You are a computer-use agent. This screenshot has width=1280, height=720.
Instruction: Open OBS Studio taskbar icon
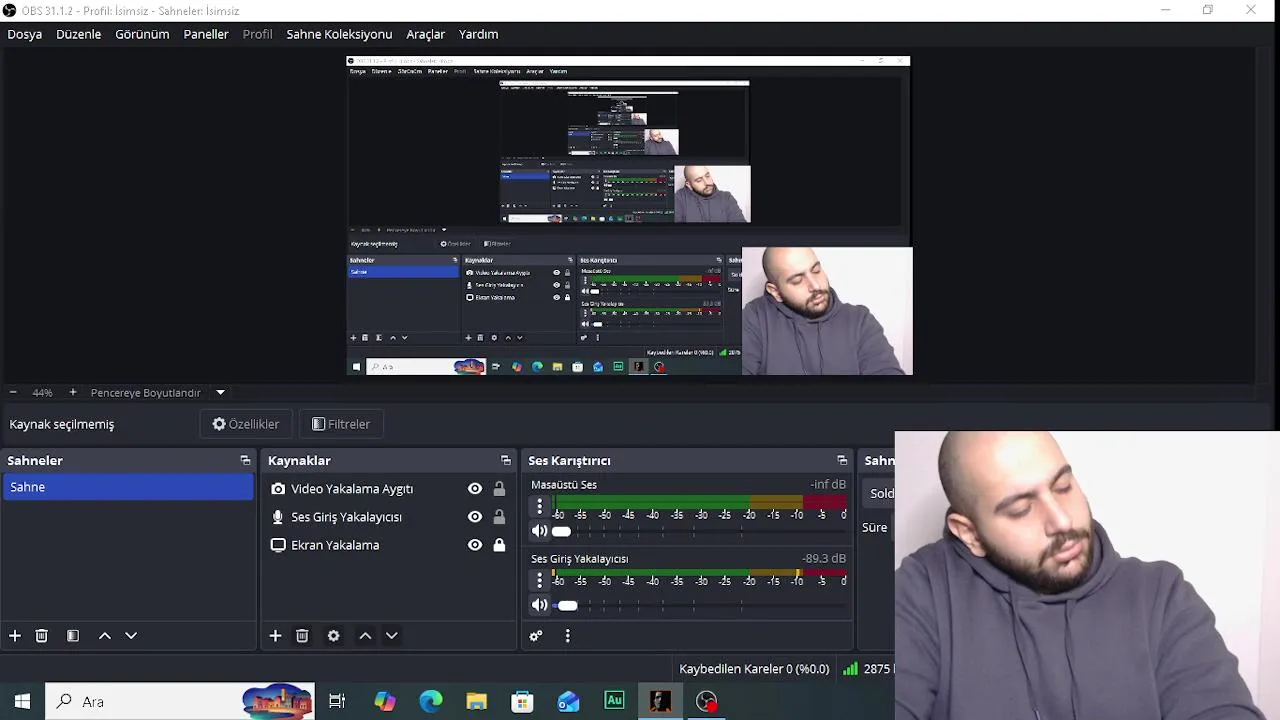pyautogui.click(x=707, y=702)
